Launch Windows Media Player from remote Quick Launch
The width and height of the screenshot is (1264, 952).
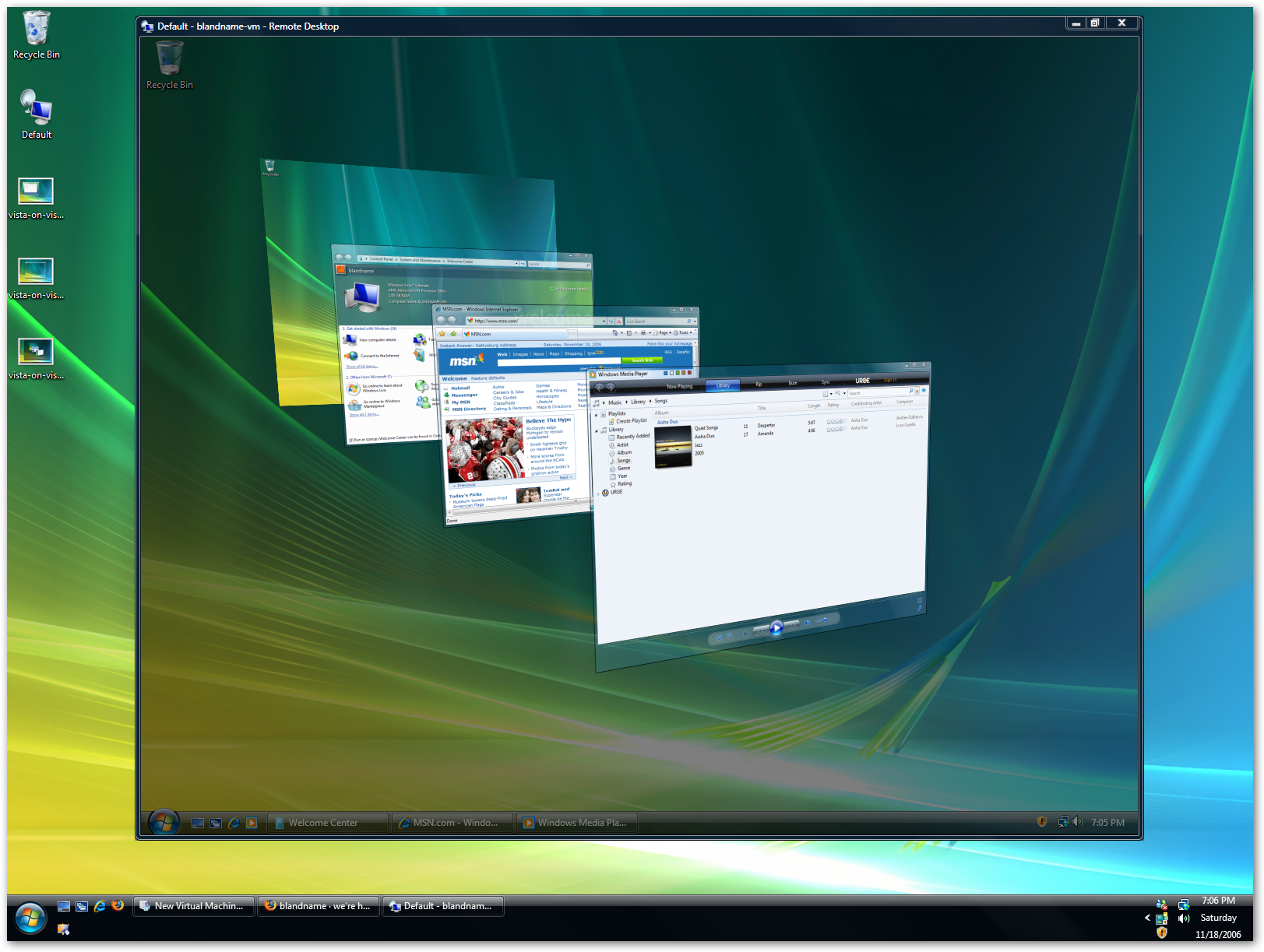(252, 823)
